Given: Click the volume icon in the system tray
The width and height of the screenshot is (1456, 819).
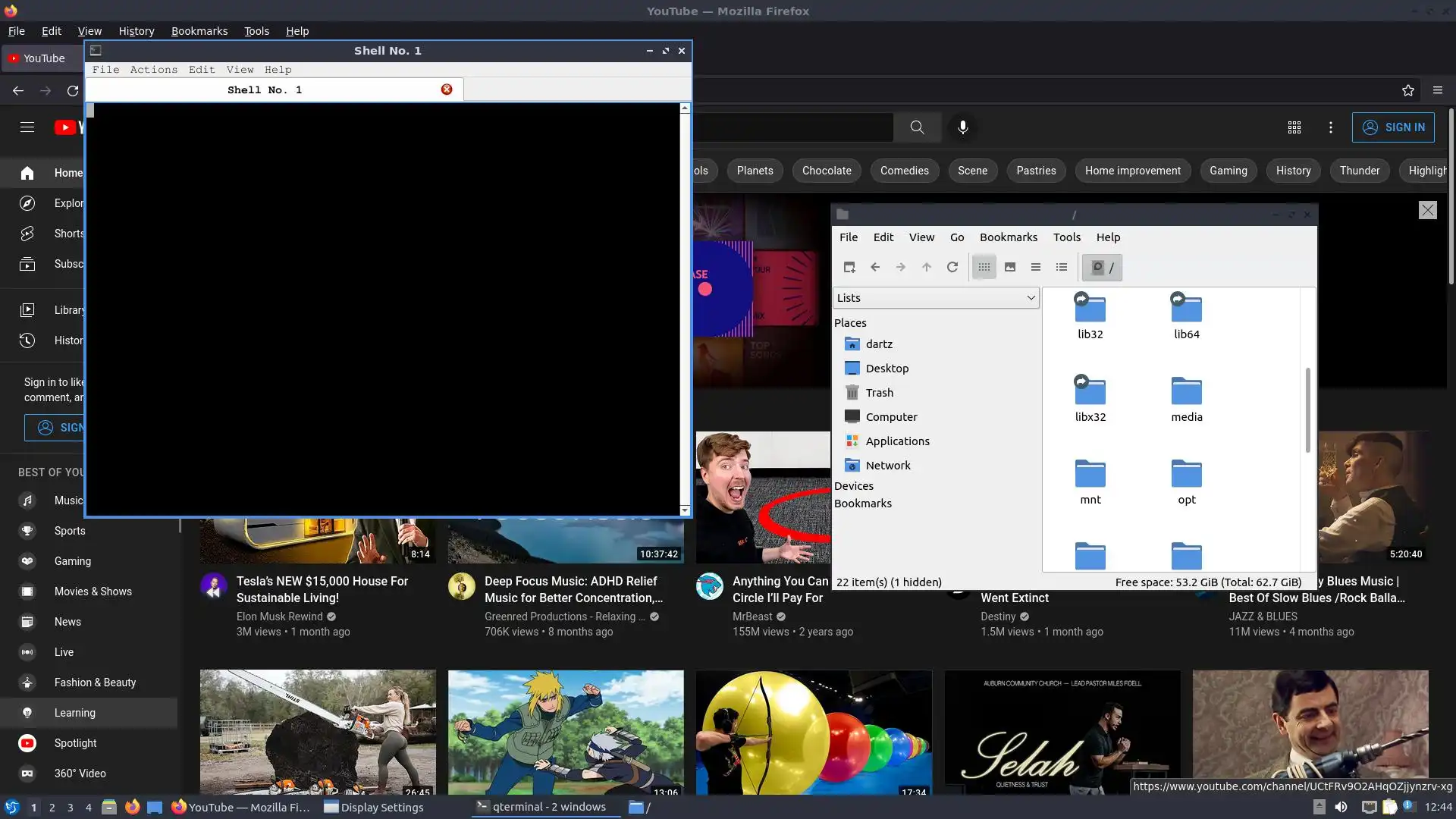Looking at the screenshot, I should [1341, 807].
